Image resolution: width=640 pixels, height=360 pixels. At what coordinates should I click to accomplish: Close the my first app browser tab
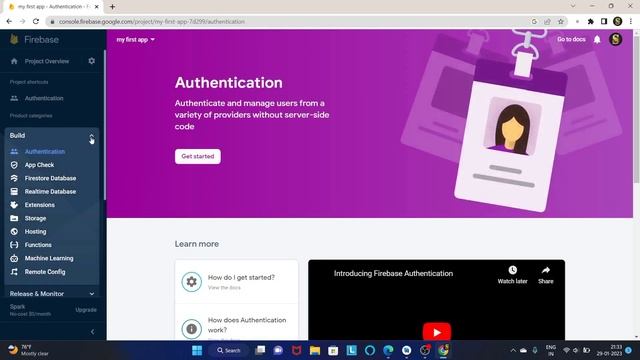(97, 7)
